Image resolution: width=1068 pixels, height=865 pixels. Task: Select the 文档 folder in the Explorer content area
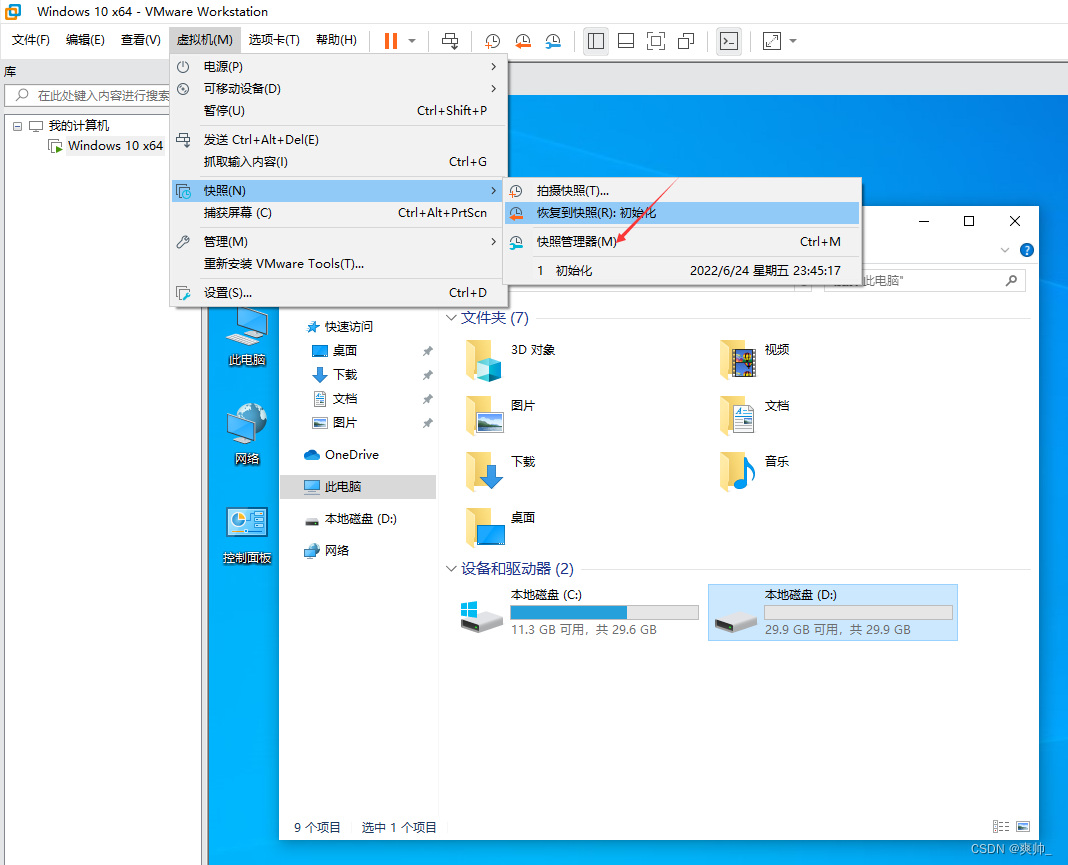pos(755,415)
